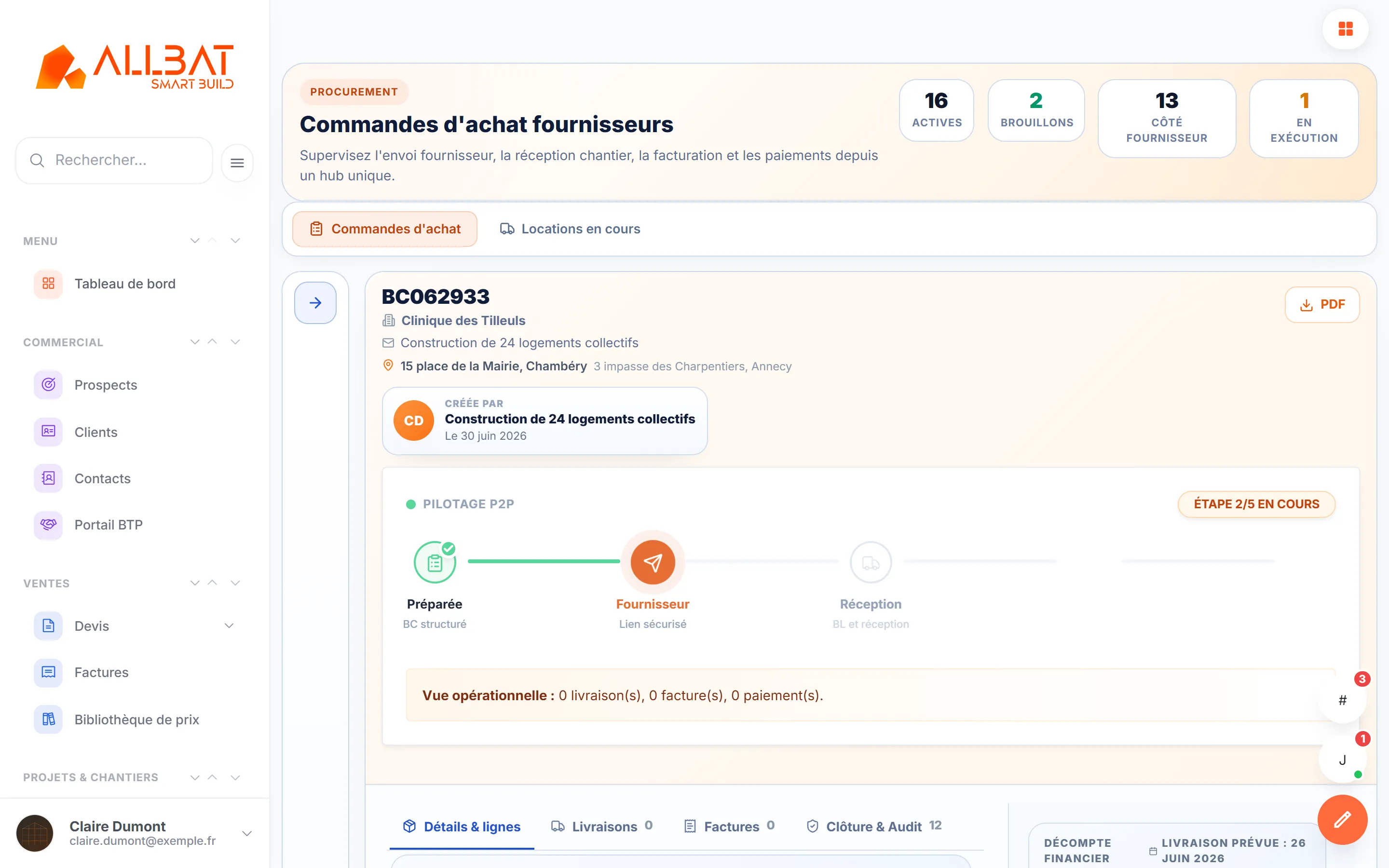
Task: Open the Factures order tab
Action: (729, 827)
